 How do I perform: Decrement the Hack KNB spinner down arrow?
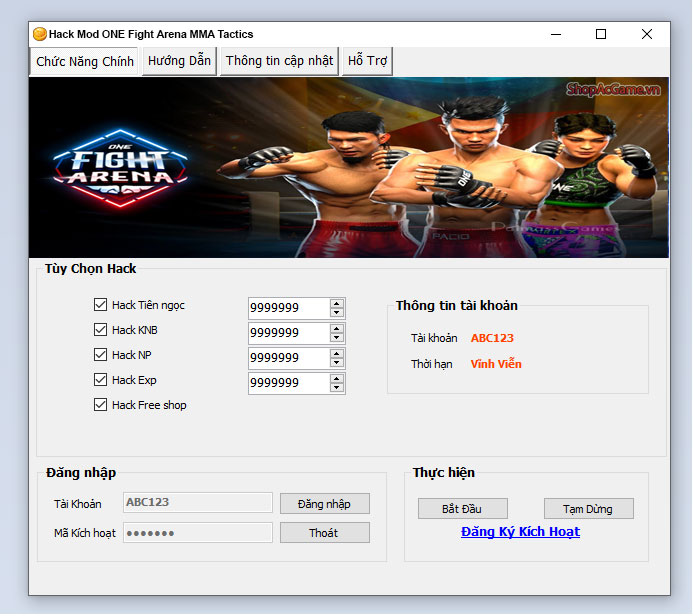pyautogui.click(x=337, y=338)
